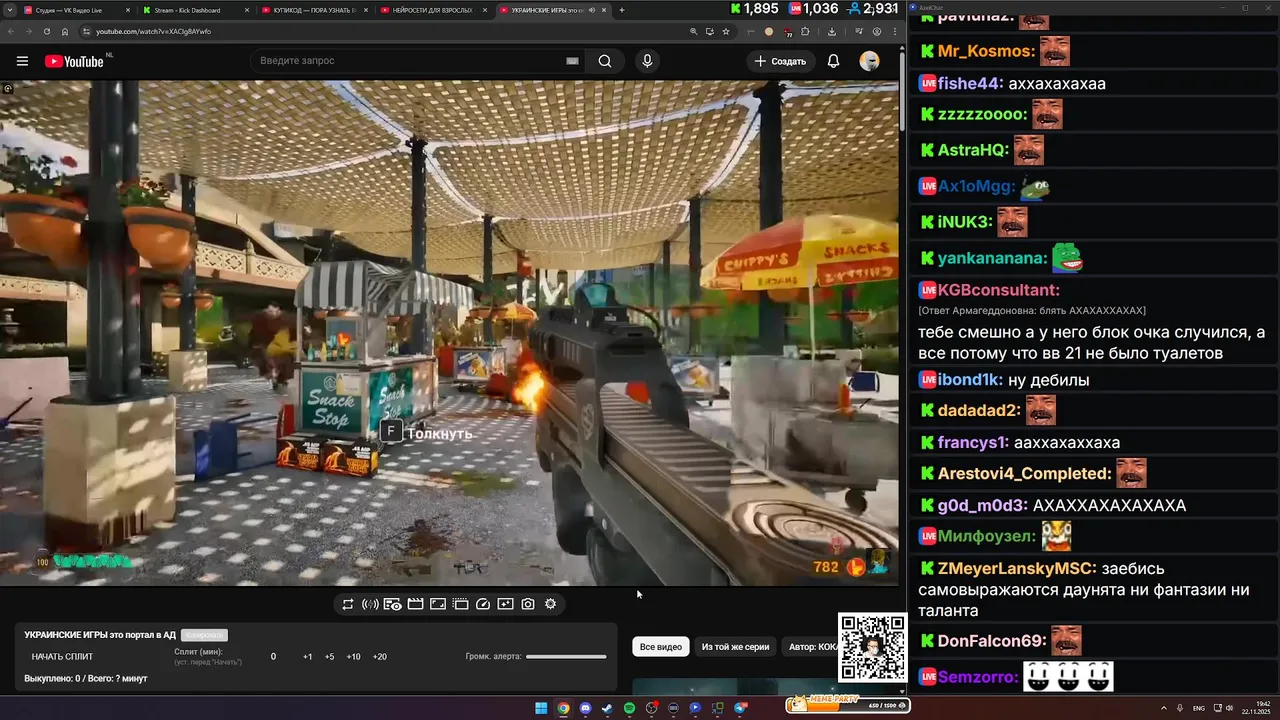
Task: Open the YouTube hamburger guide menu
Action: pos(22,61)
